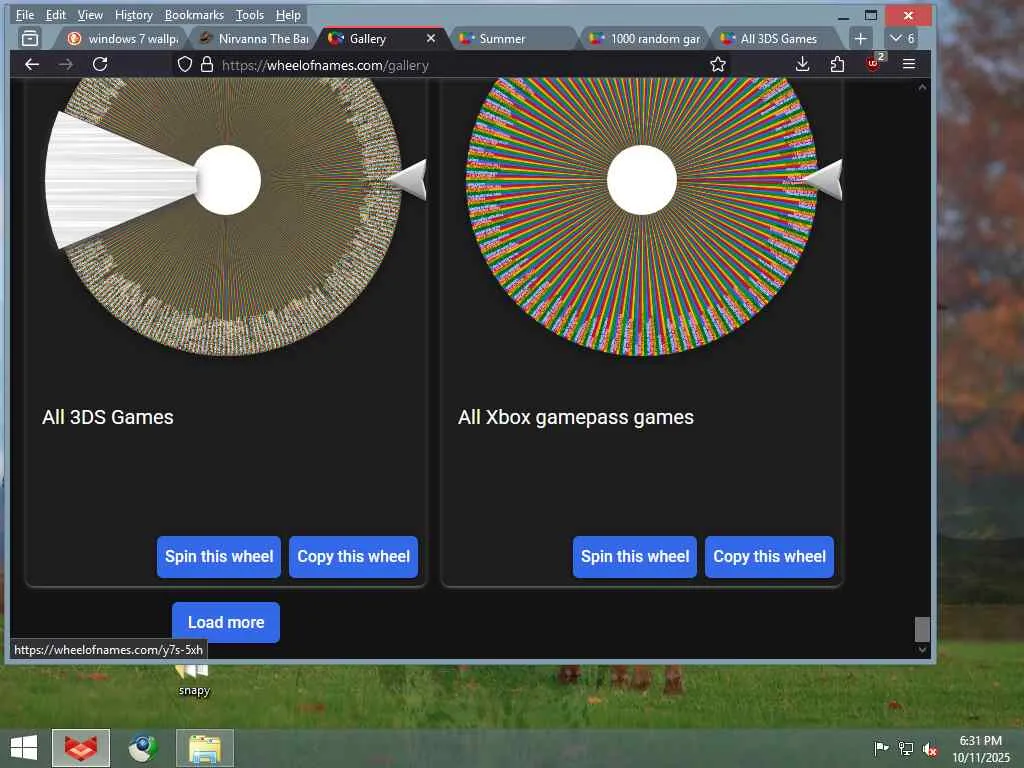This screenshot has height=768, width=1024.
Task: Switch to the 1000 random games tab
Action: coord(645,39)
